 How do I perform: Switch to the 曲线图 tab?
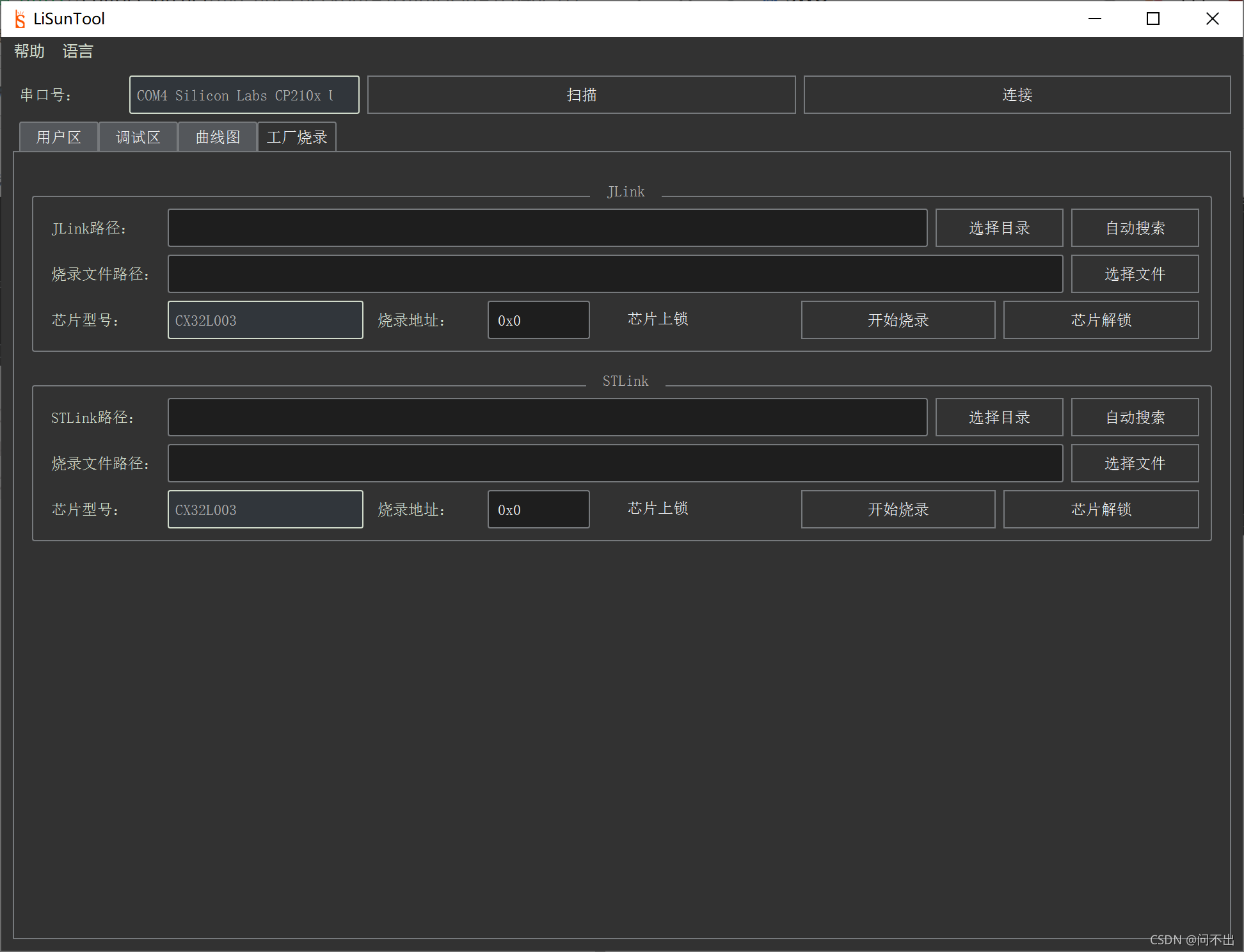tap(218, 137)
